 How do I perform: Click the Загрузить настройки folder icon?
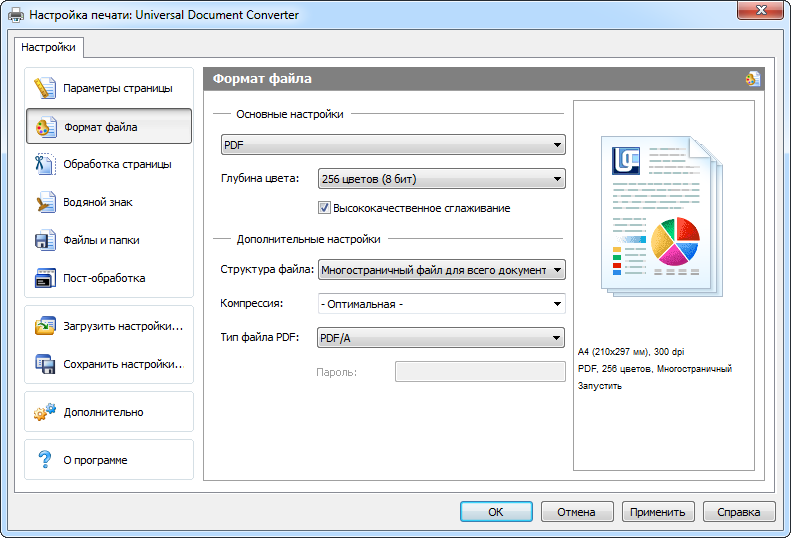tap(44, 326)
